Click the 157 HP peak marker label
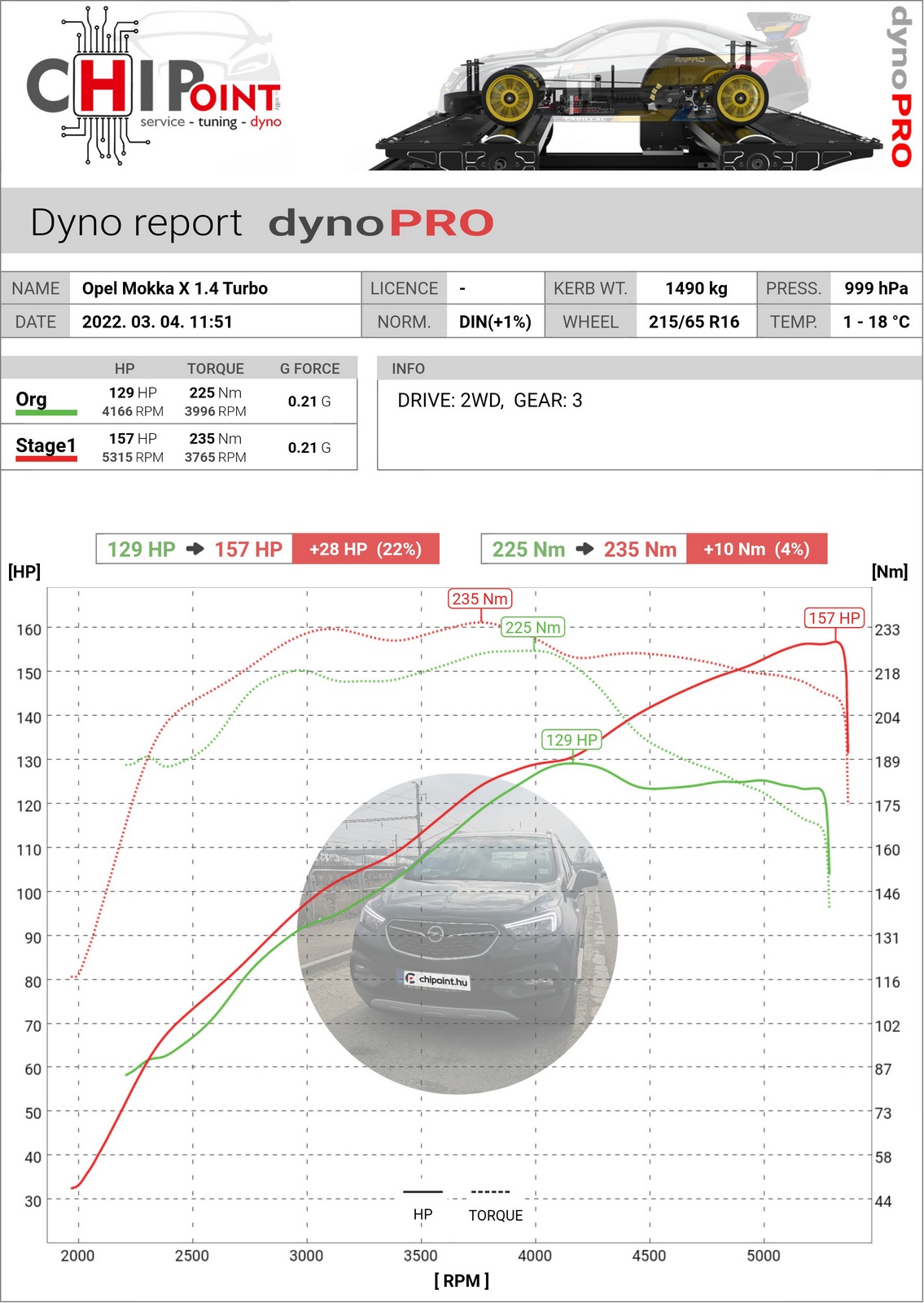The height and width of the screenshot is (1303, 924). tap(834, 617)
